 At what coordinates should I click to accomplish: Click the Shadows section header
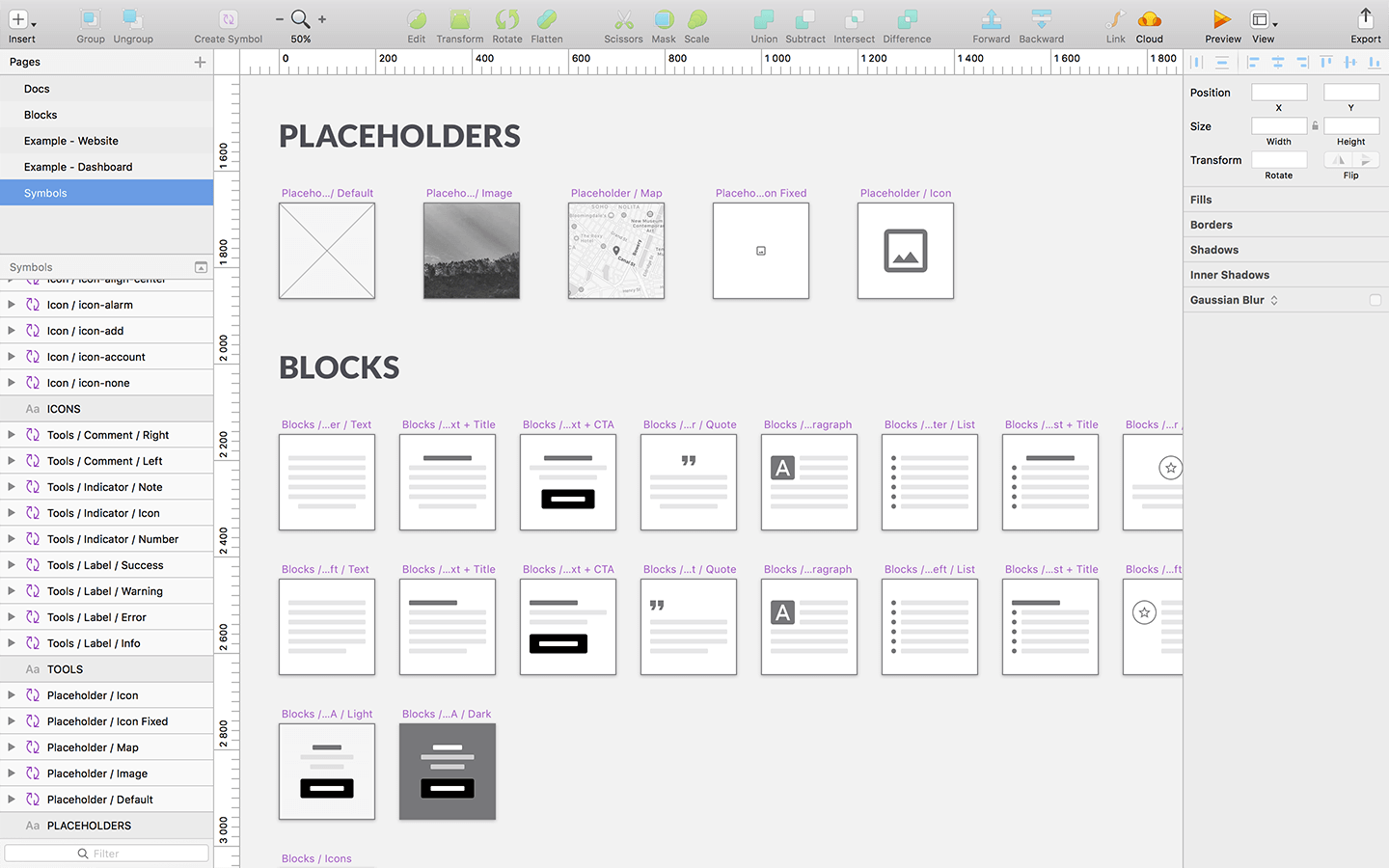[1287, 250]
